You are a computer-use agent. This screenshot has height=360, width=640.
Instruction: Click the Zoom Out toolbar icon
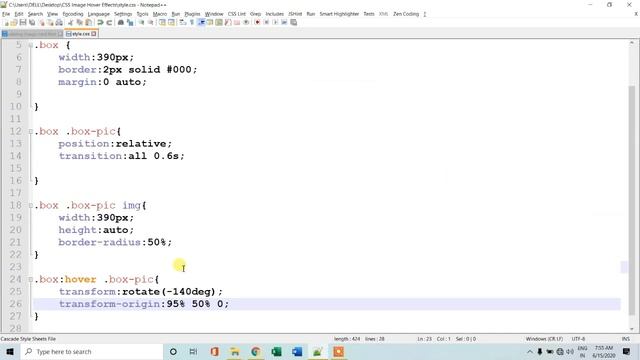(151, 22)
